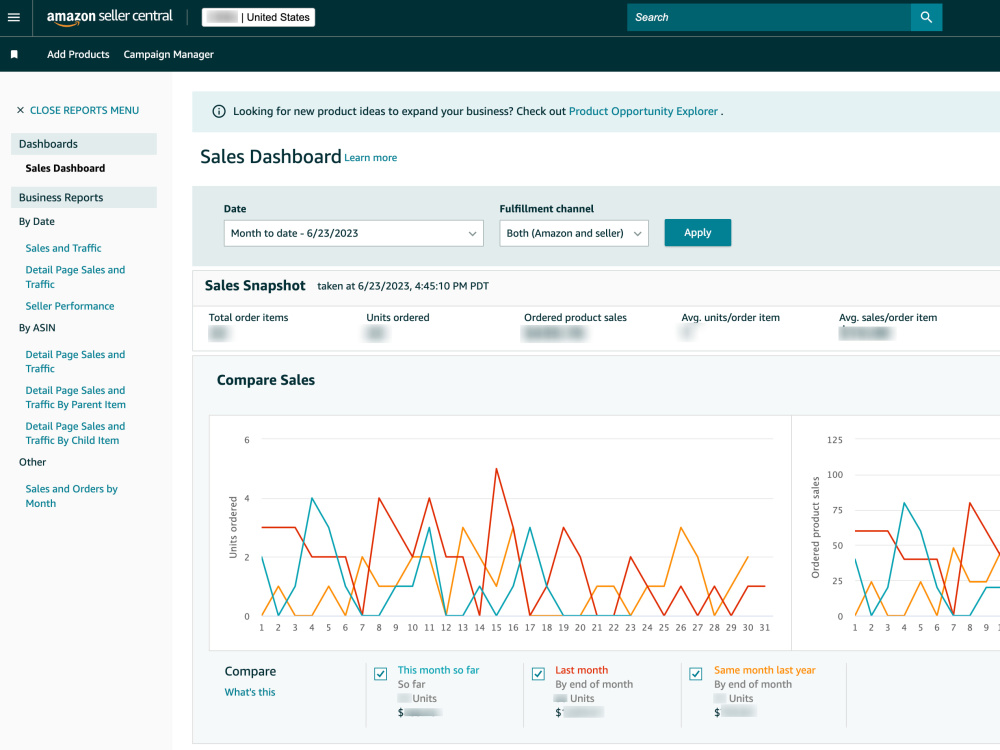Open By Date Detail Page Sales and Traffic

pyautogui.click(x=75, y=277)
